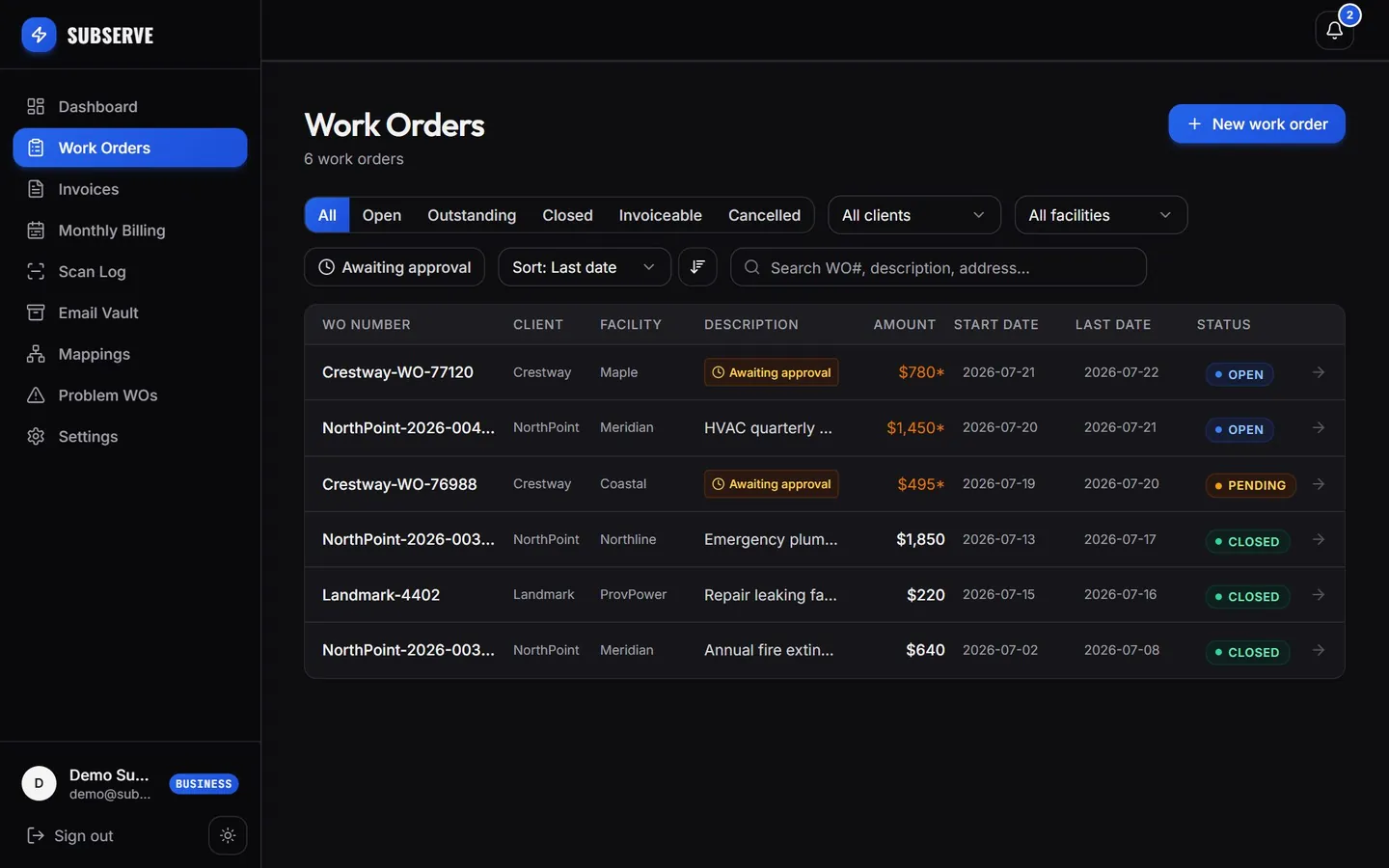Open Mappings in sidebar
This screenshot has height=868, width=1389.
click(130, 354)
